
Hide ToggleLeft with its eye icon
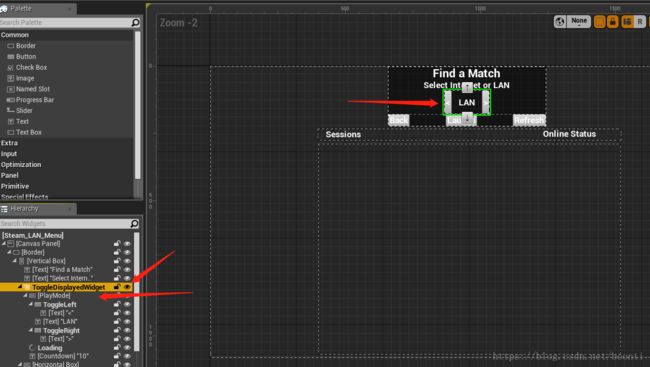click(127, 304)
